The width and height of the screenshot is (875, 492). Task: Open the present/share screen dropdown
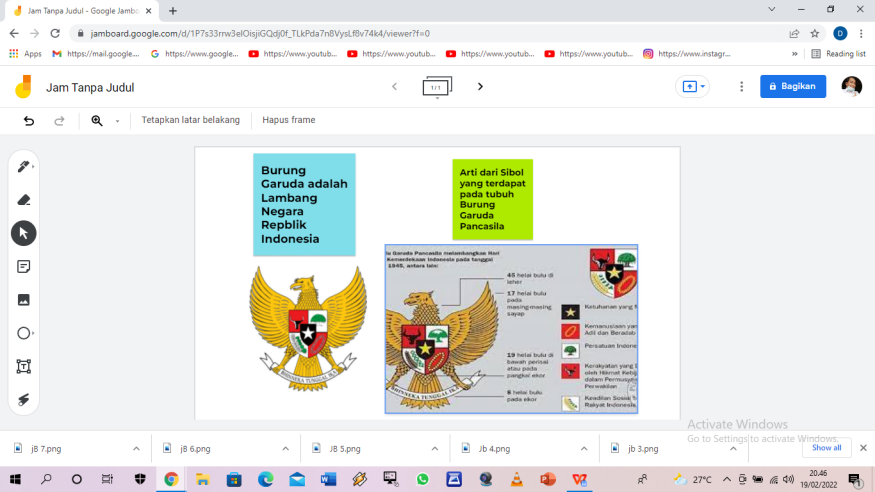[692, 87]
